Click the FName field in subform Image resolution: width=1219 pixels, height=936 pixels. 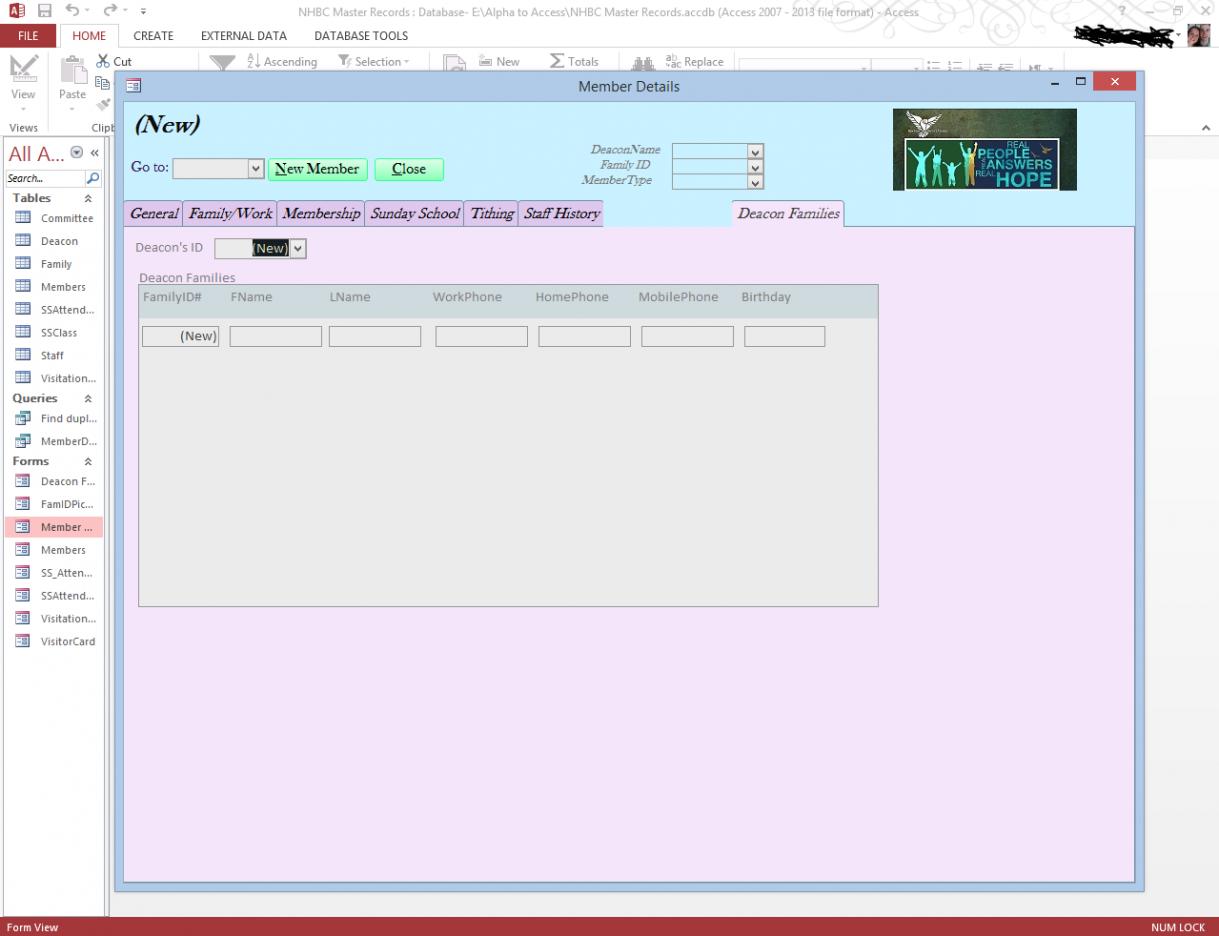pyautogui.click(x=276, y=336)
